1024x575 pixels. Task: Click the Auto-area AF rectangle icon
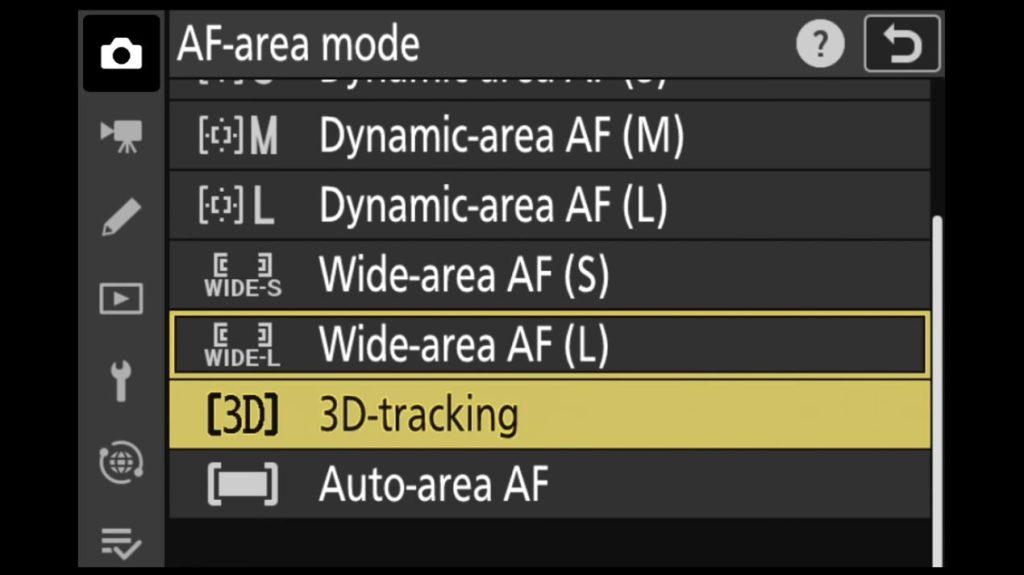242,485
